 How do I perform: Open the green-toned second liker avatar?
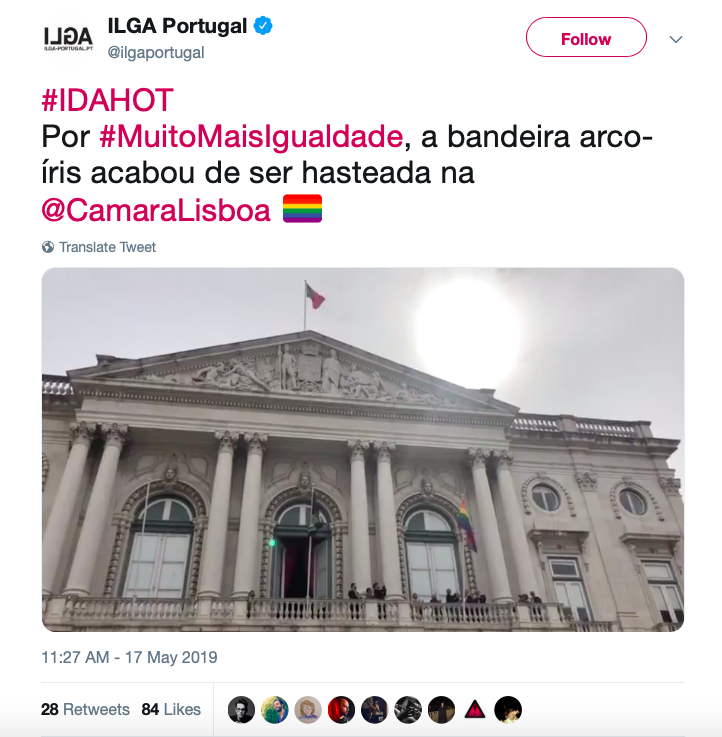275,710
